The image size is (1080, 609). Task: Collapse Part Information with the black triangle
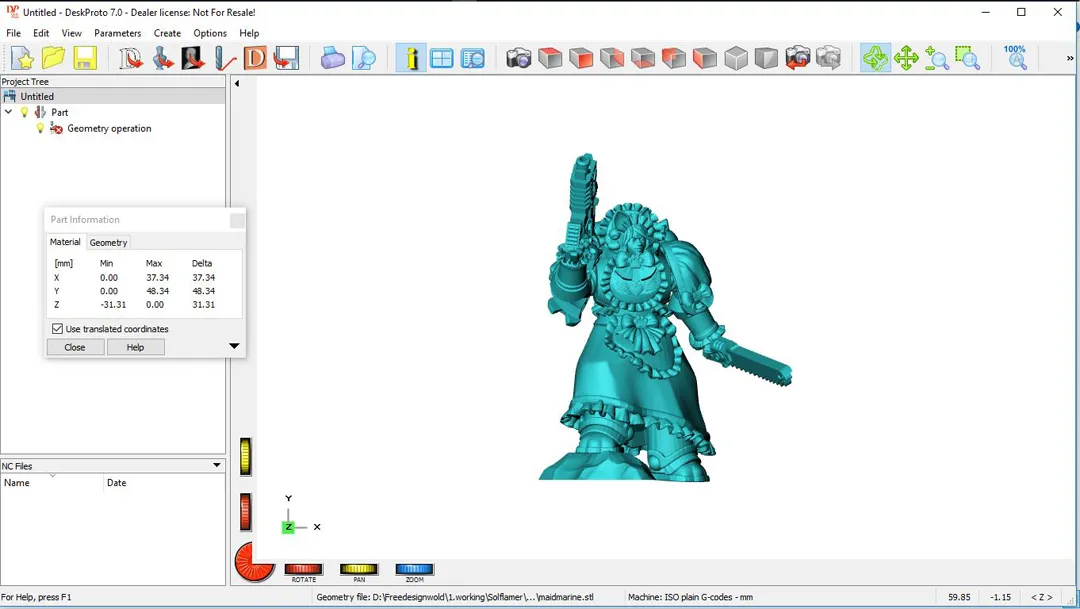234,346
